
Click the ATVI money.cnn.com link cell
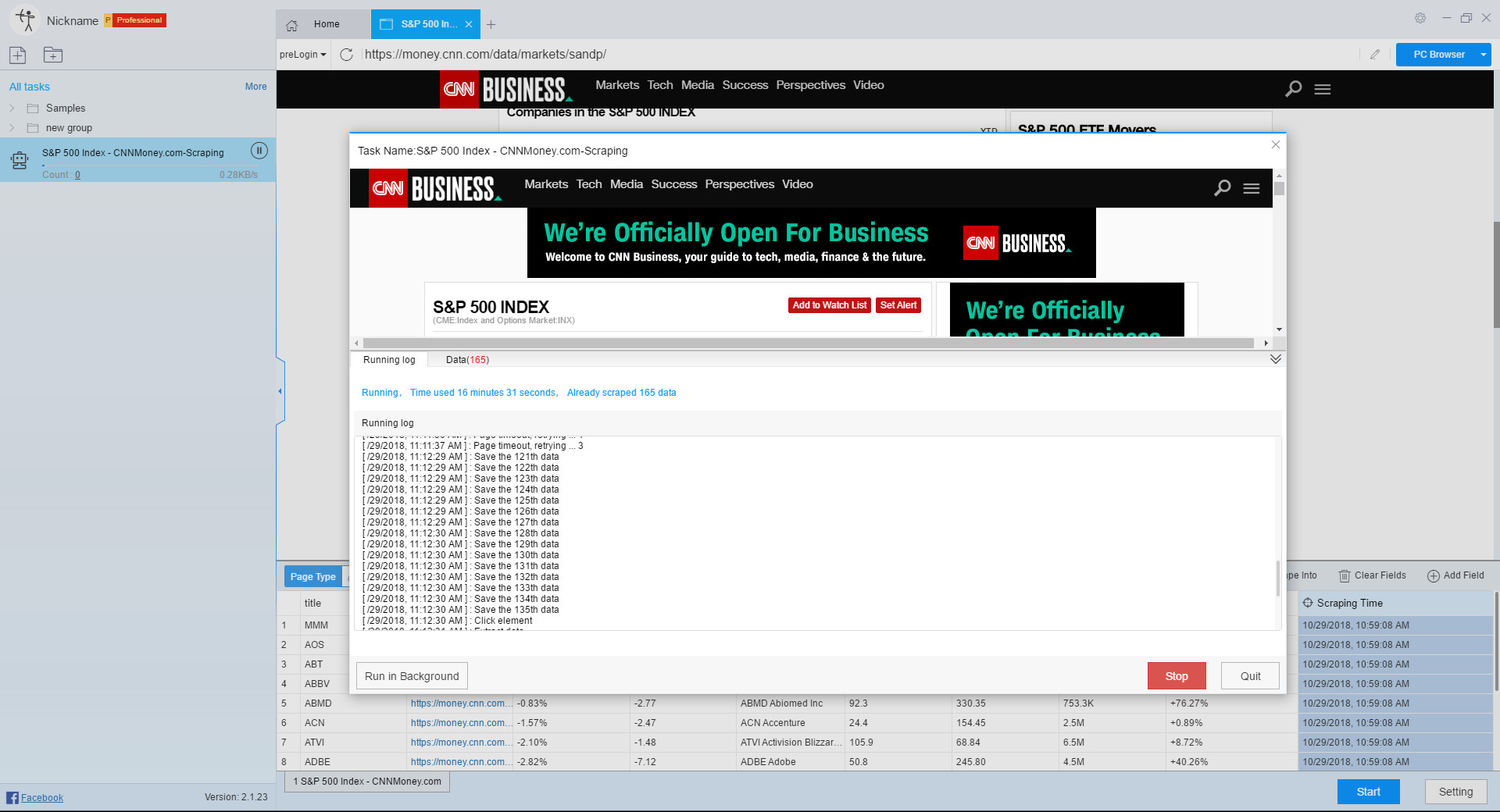point(461,743)
